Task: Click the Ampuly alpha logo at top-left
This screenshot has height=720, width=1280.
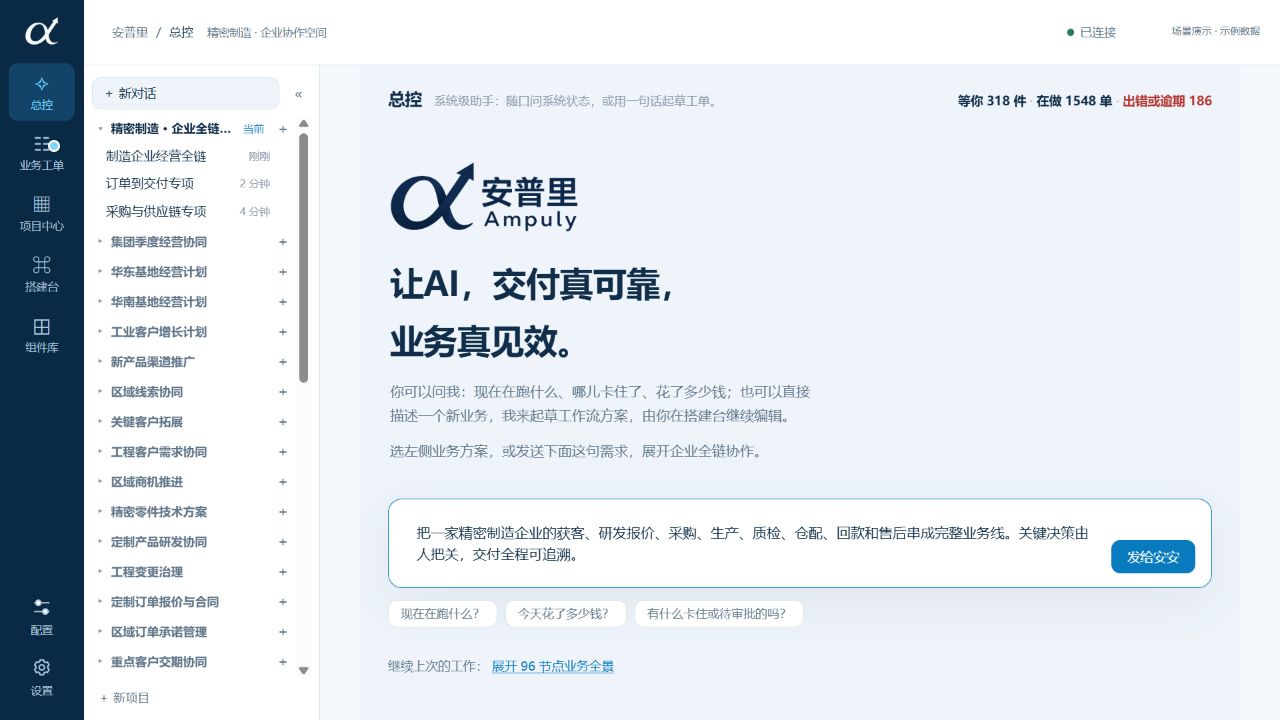Action: (42, 32)
